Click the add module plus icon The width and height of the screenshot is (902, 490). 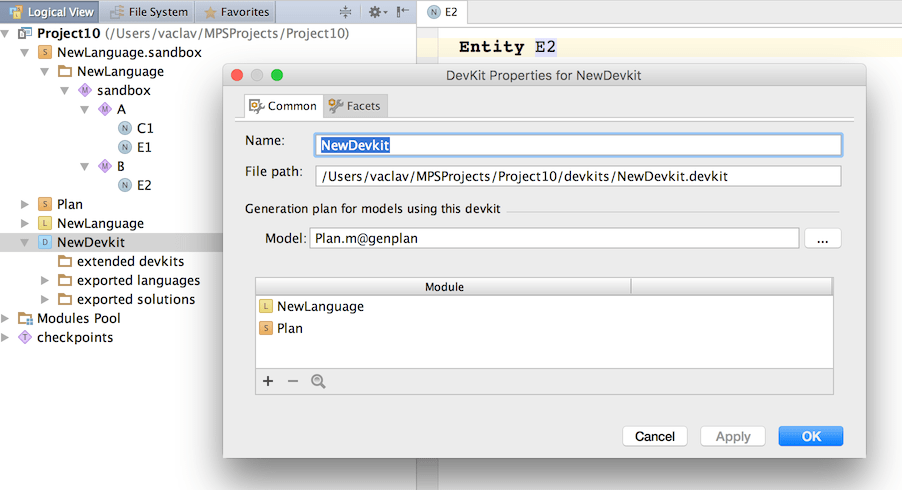coord(268,381)
